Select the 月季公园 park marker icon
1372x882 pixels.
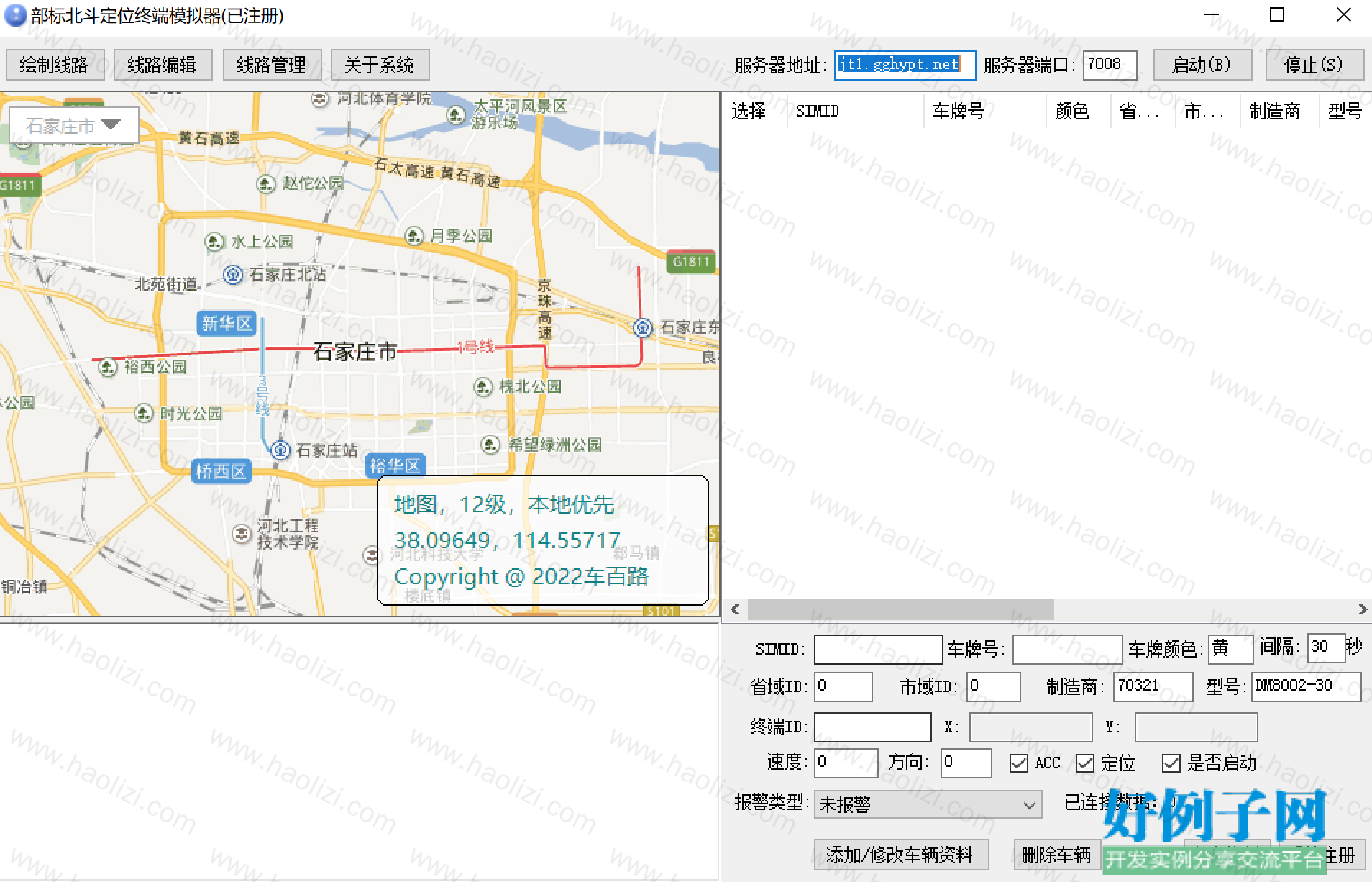pyautogui.click(x=413, y=236)
